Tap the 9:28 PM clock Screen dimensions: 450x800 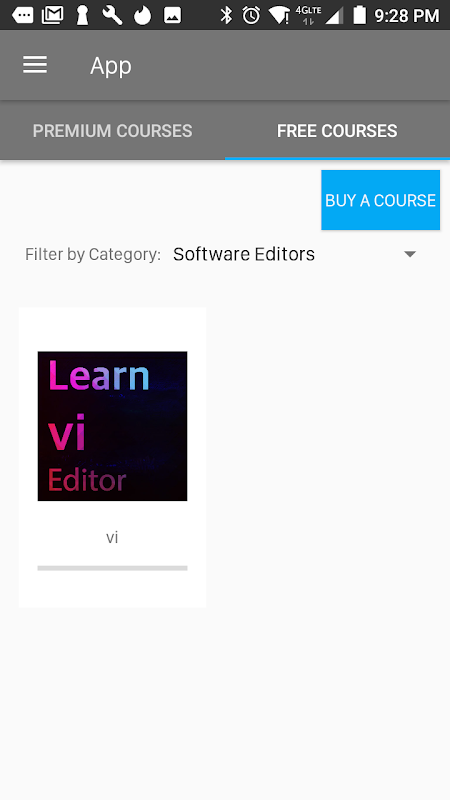click(407, 16)
